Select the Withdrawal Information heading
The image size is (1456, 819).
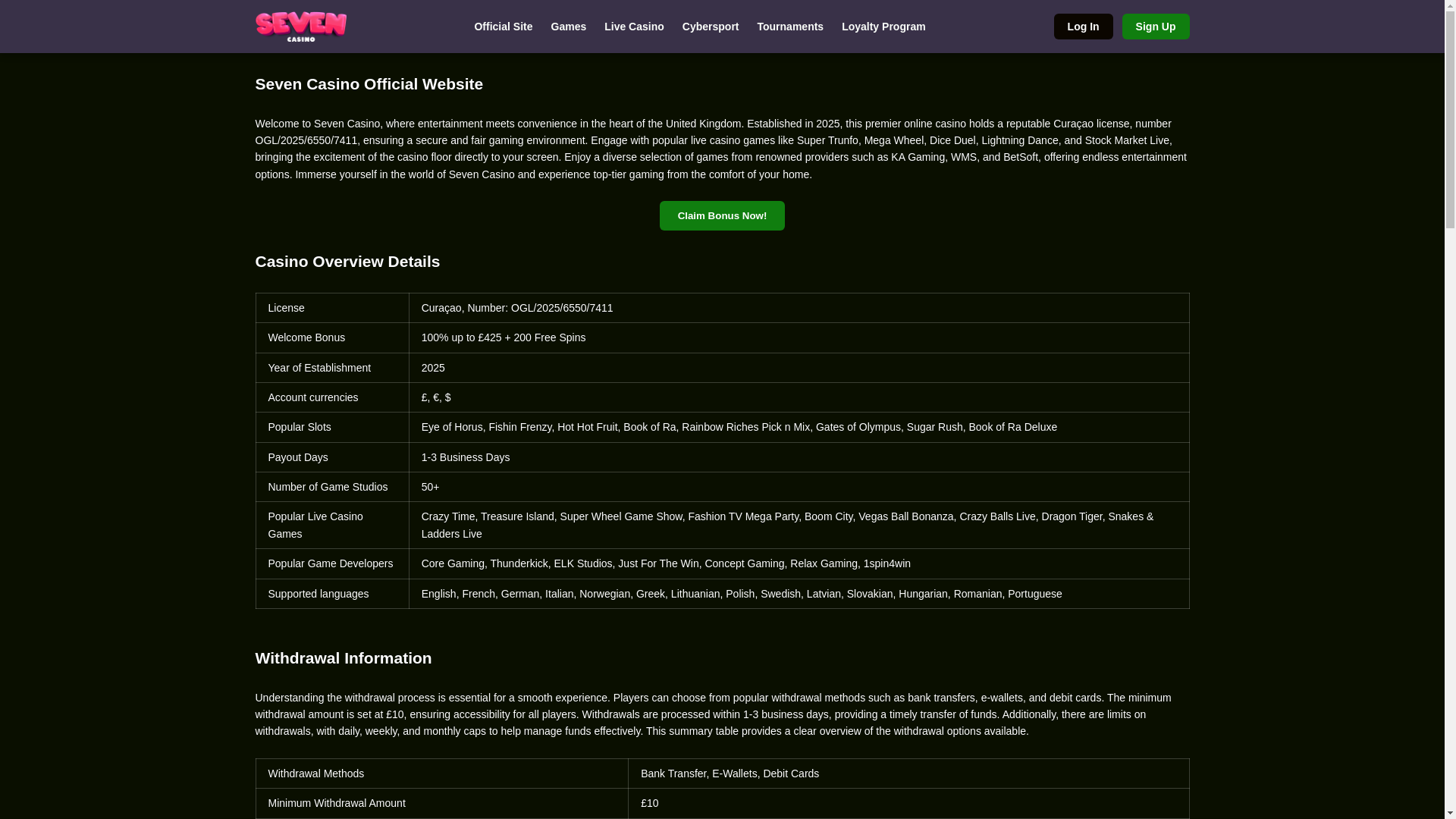click(x=343, y=658)
